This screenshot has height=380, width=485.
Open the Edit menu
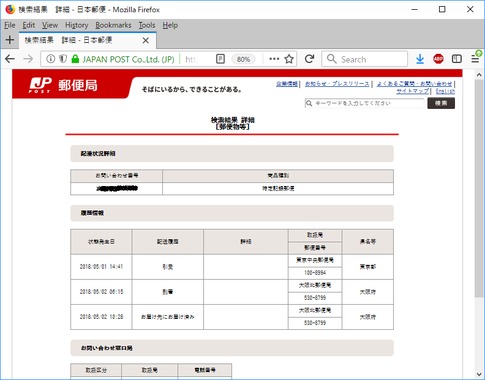click(29, 25)
